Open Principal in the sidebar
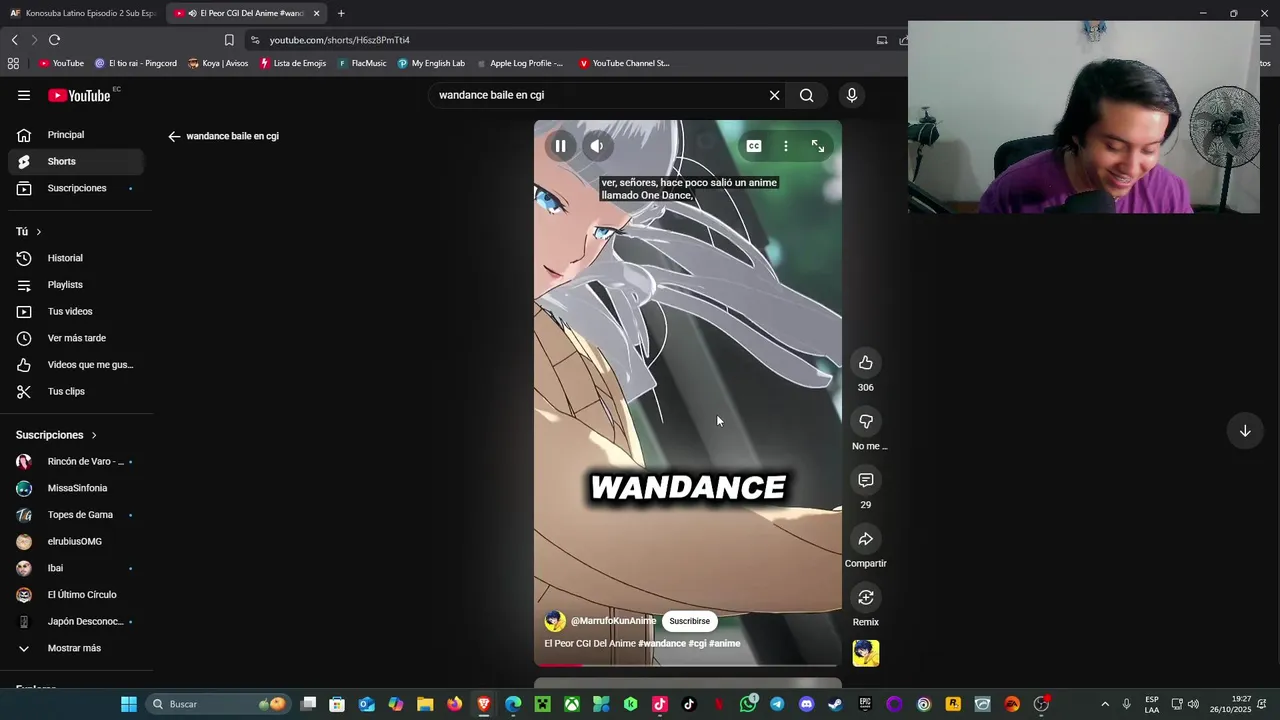Image resolution: width=1280 pixels, height=720 pixels. (75, 135)
